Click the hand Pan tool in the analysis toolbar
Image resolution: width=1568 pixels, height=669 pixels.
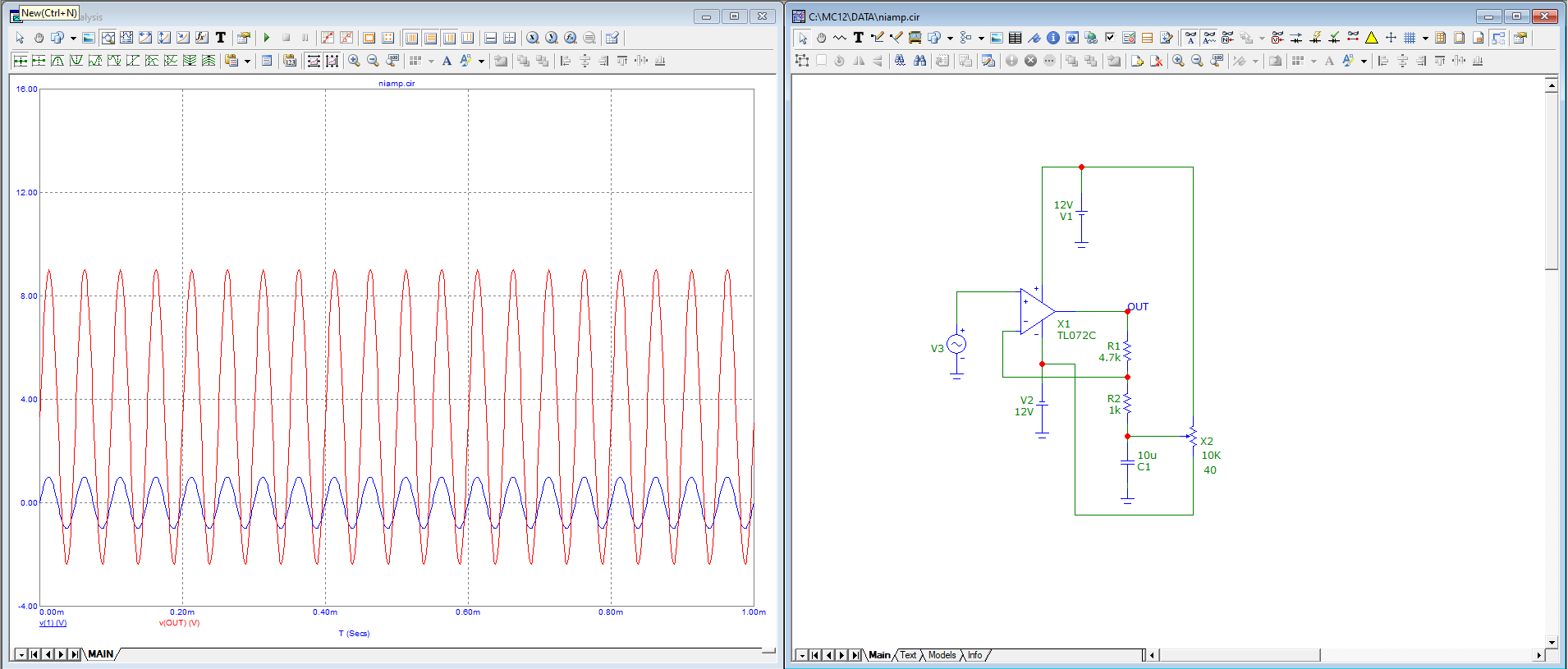pos(39,38)
